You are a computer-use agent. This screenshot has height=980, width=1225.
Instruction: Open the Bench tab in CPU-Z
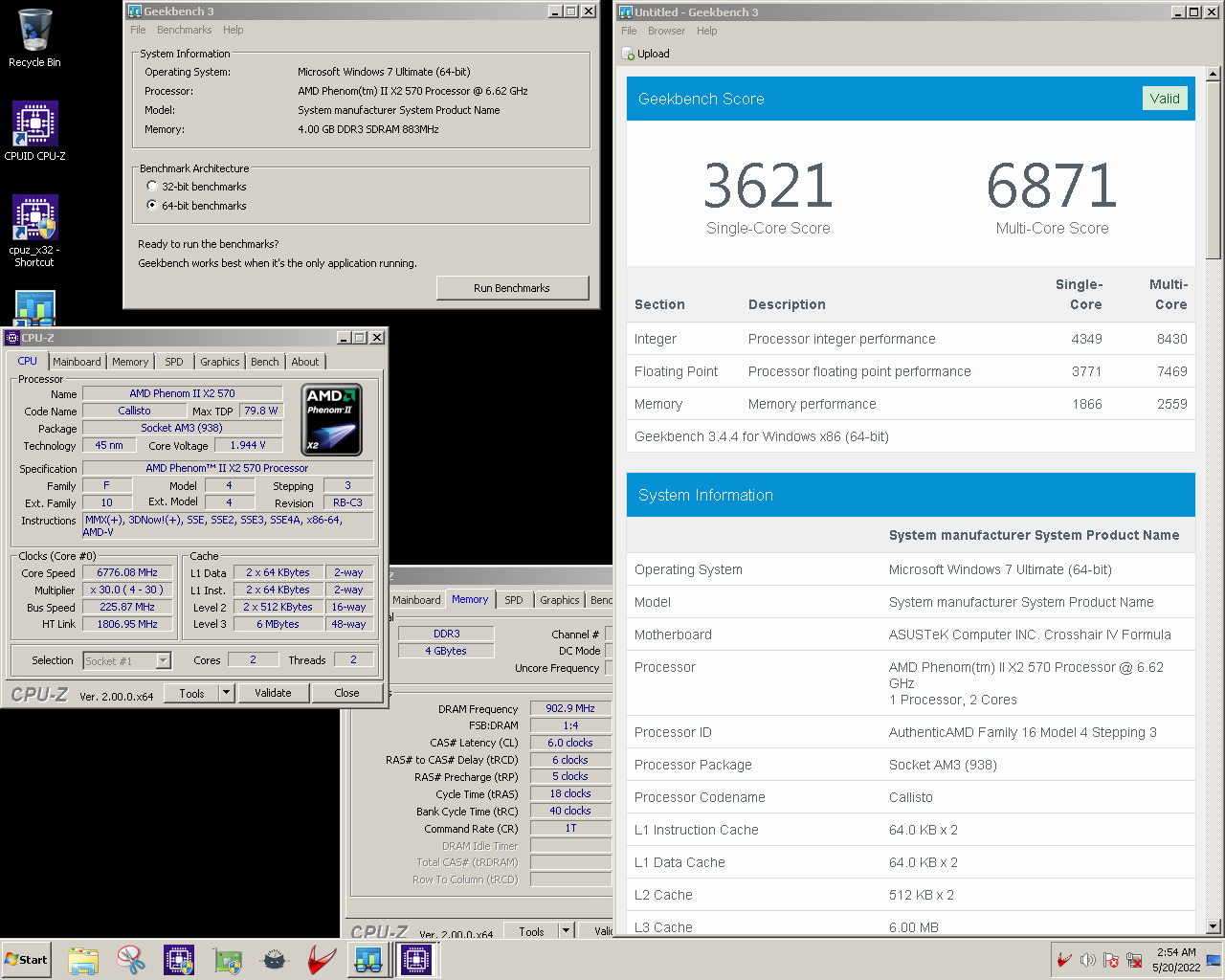265,362
